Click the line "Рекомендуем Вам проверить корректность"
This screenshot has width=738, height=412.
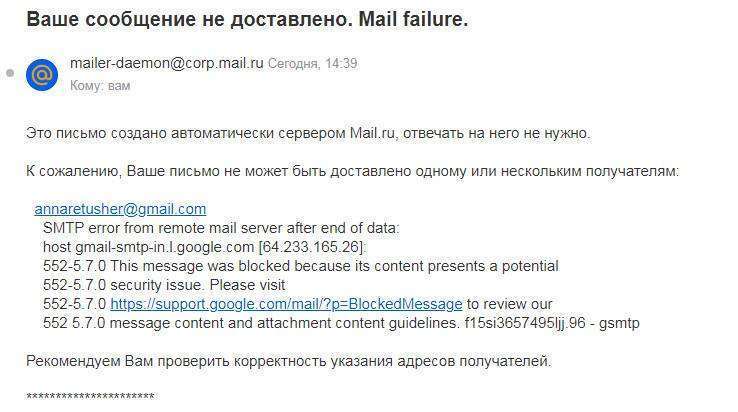[288, 360]
